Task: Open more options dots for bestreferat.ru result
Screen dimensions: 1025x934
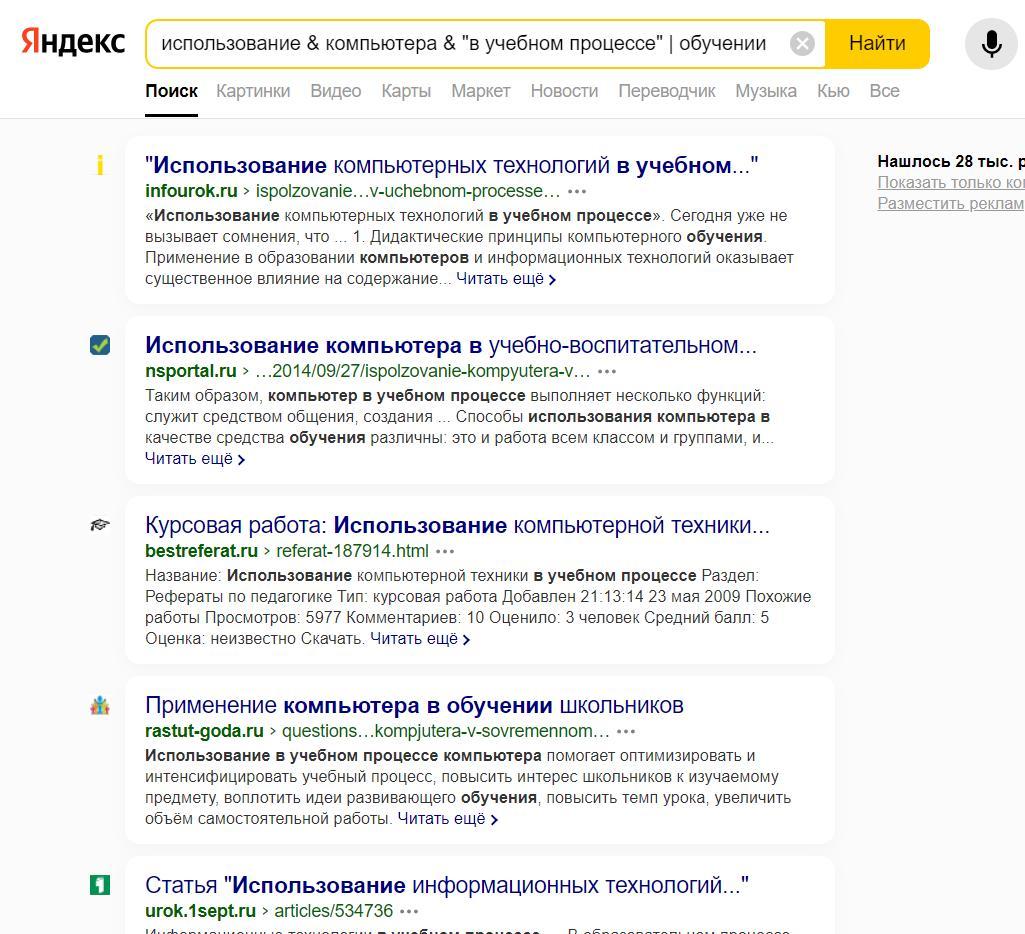Action: coord(445,551)
